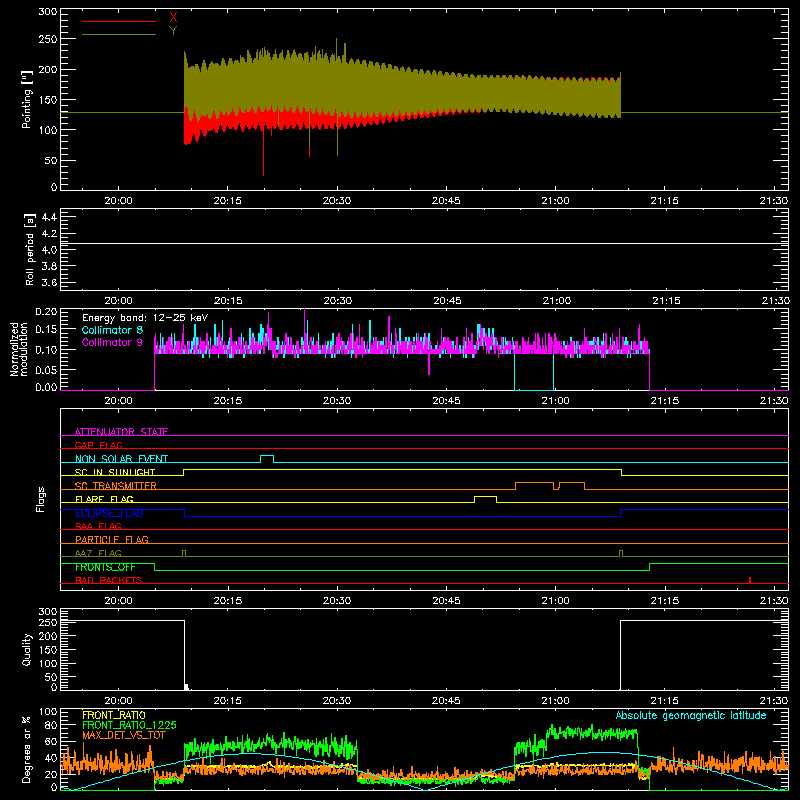This screenshot has width=800, height=800.
Task: Click the 21:00 tick label under Roll period plot
Action: 557,301
